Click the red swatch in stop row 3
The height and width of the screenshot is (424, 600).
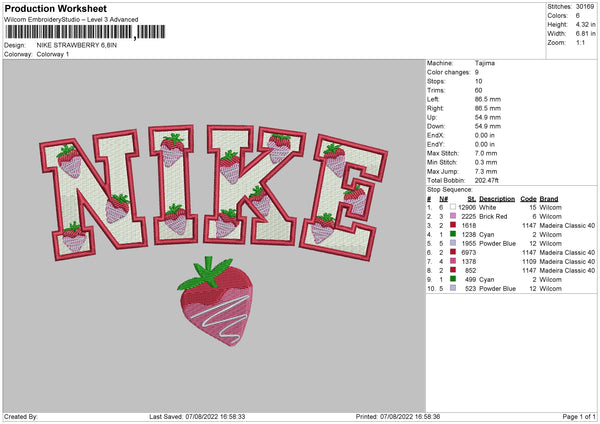point(453,225)
